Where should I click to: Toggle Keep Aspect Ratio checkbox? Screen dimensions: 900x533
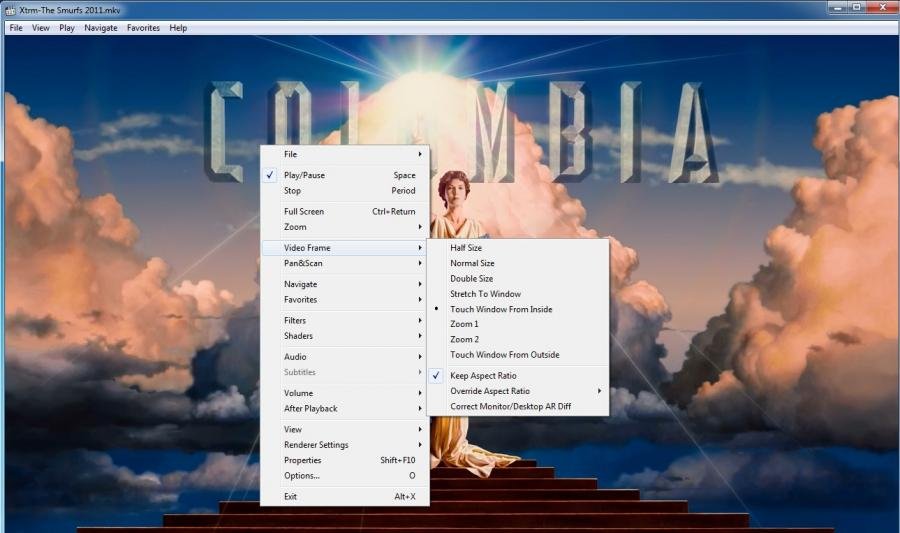[x=518, y=375]
